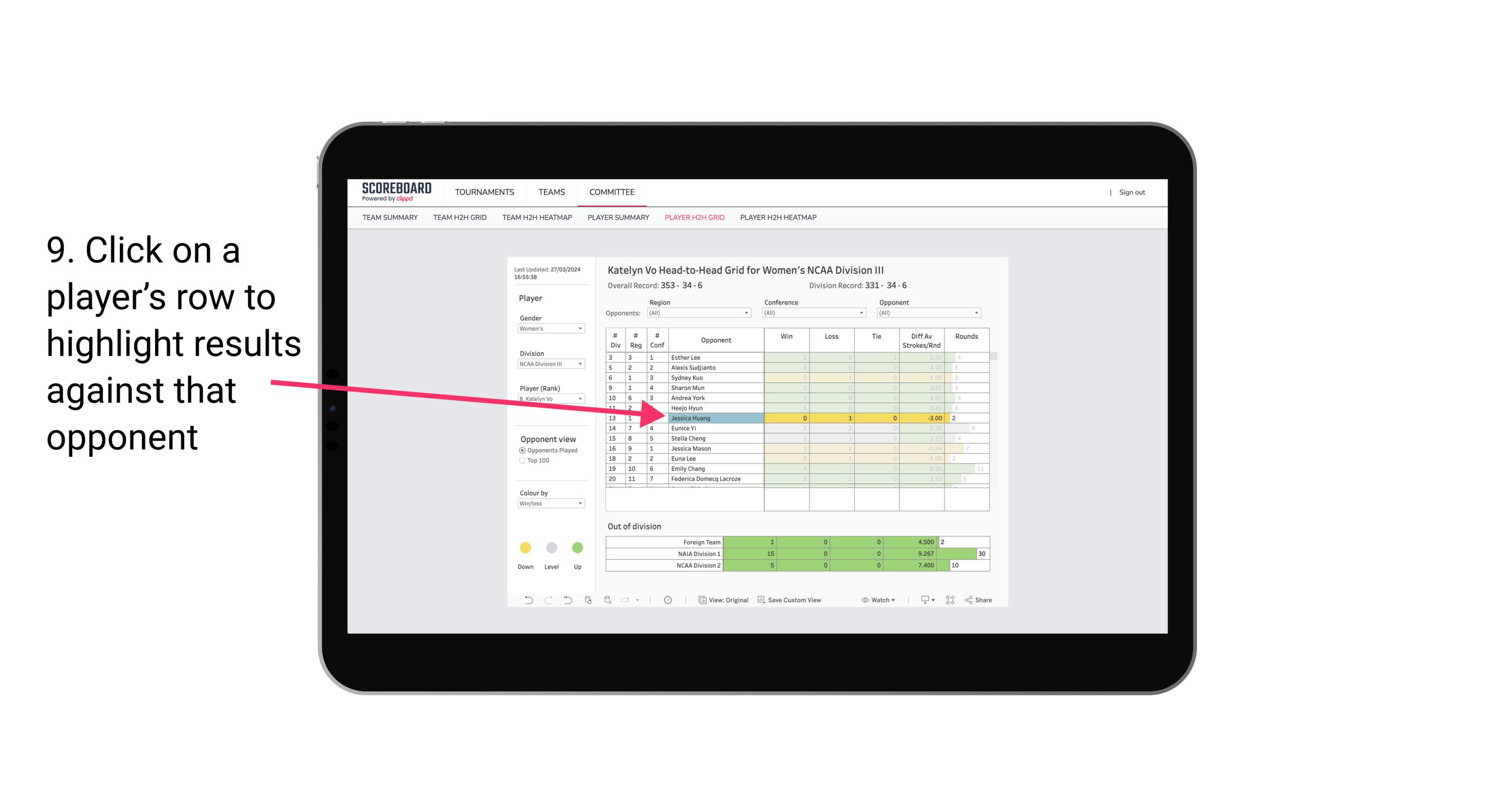The image size is (1510, 812).
Task: Click the PLAYER H2H HEATMAP tab
Action: click(x=778, y=219)
